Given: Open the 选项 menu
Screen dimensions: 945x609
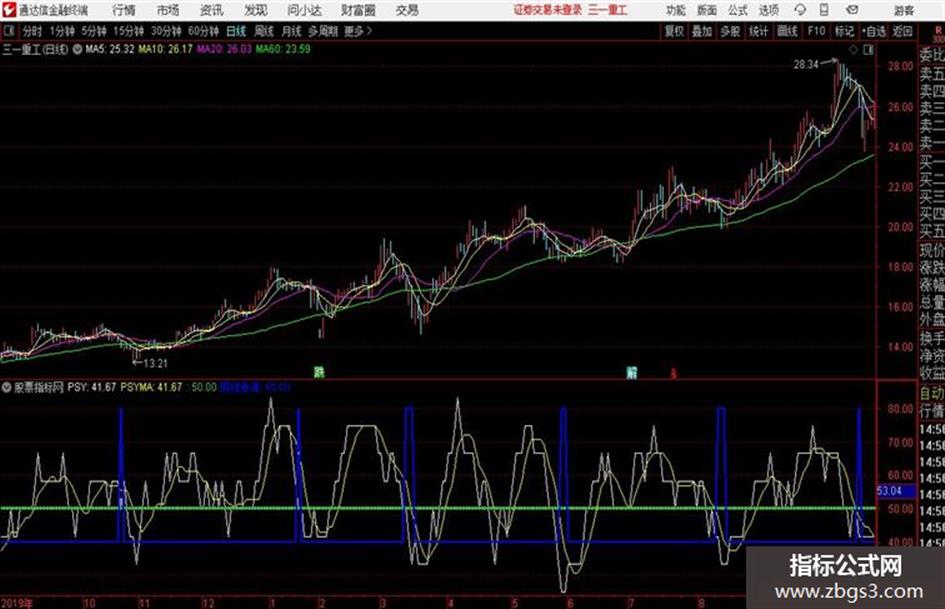Looking at the screenshot, I should [769, 10].
